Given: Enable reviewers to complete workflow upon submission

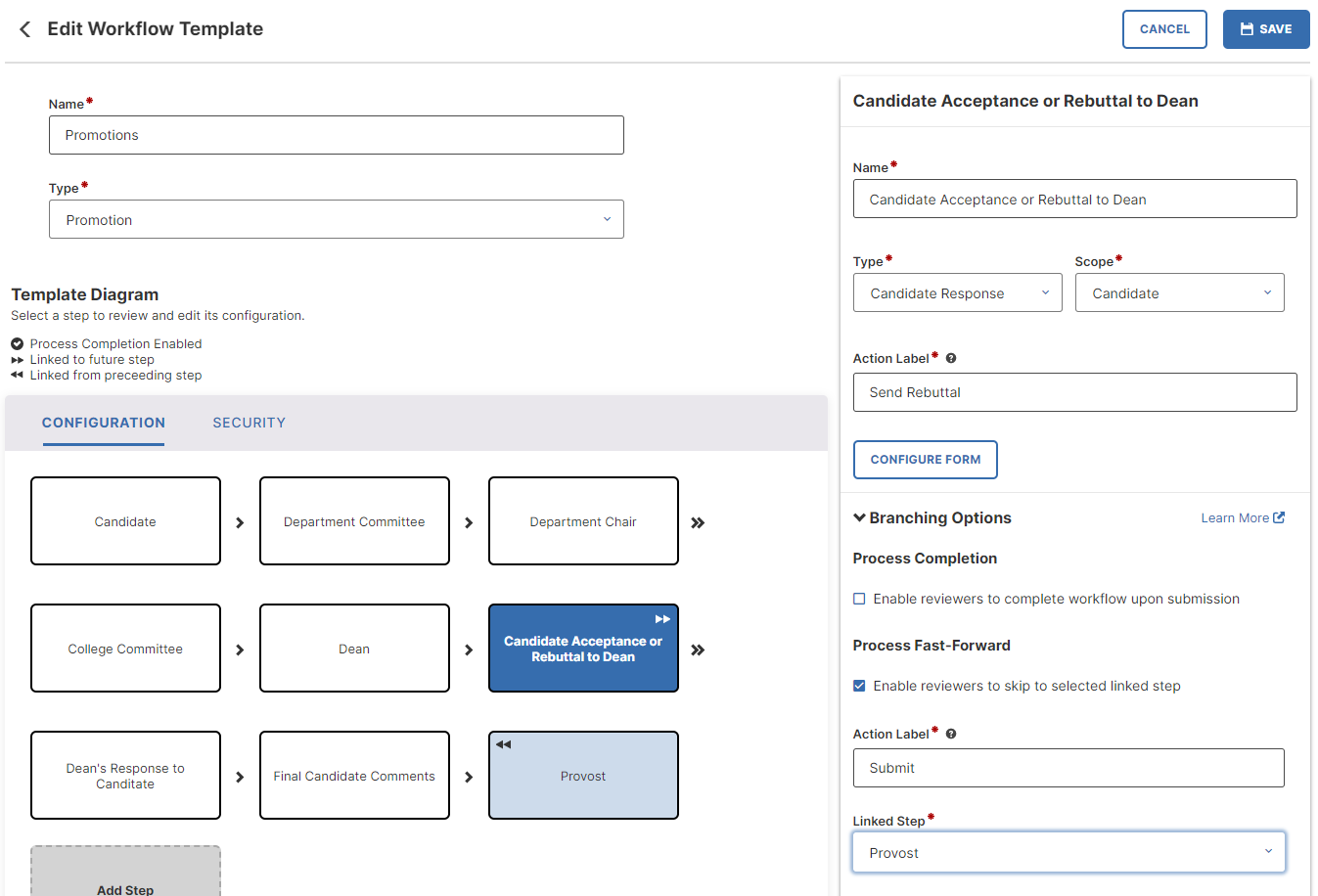Looking at the screenshot, I should 859,600.
